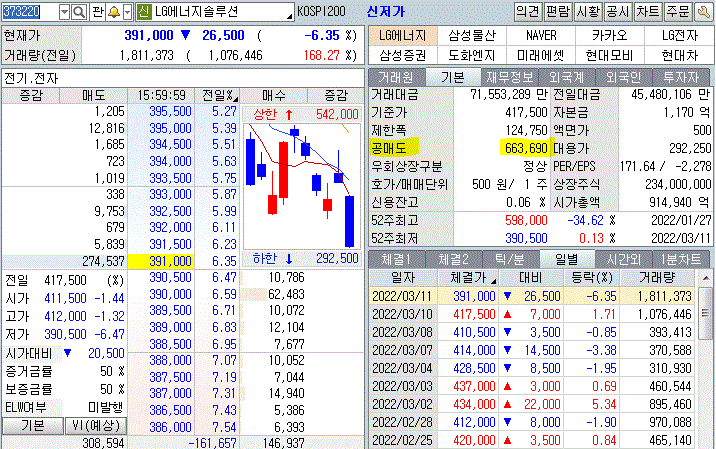Click the 신저가 status label
This screenshot has width=716, height=449.
[386, 11]
